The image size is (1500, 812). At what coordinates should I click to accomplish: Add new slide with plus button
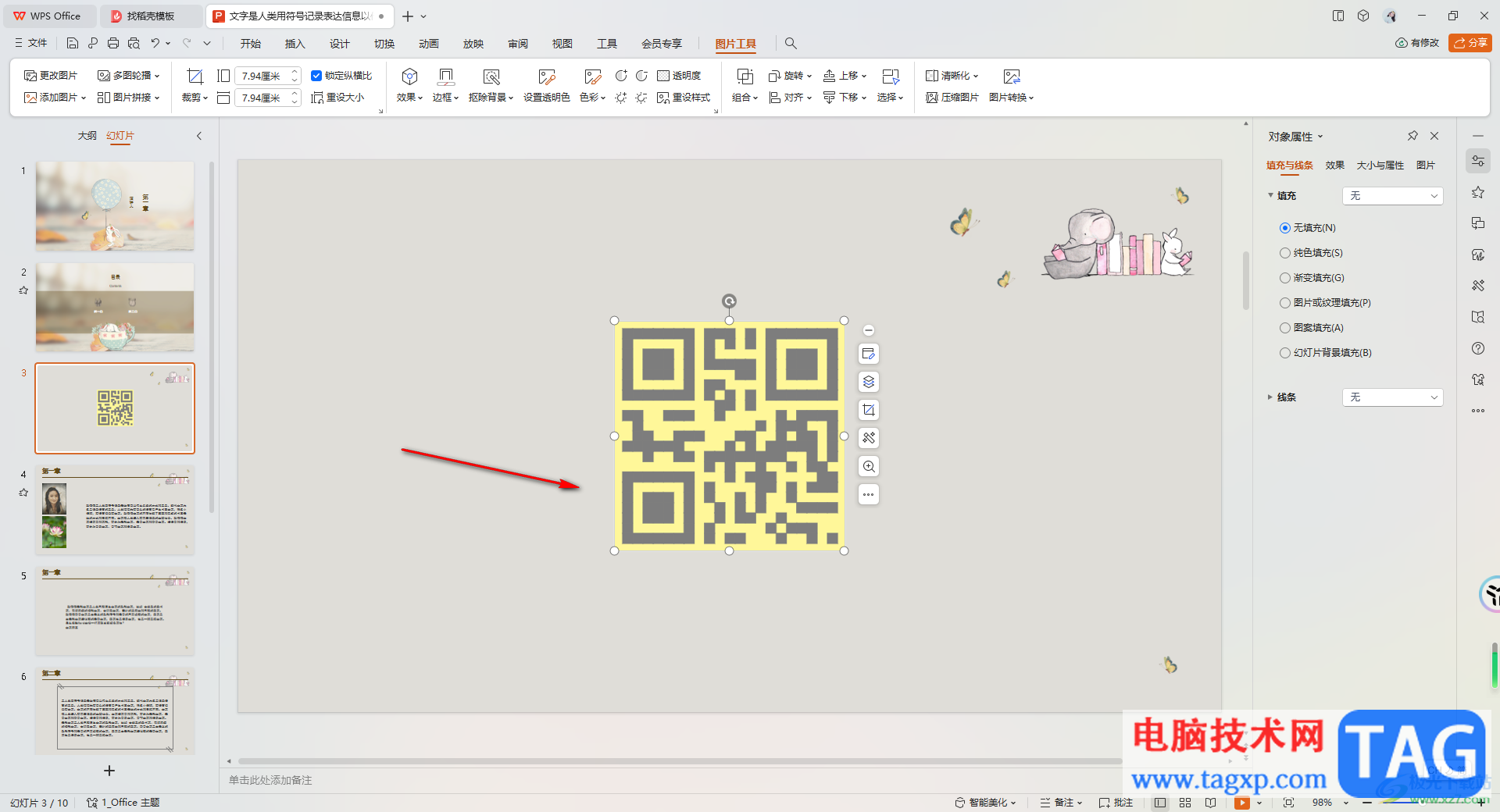(x=109, y=771)
